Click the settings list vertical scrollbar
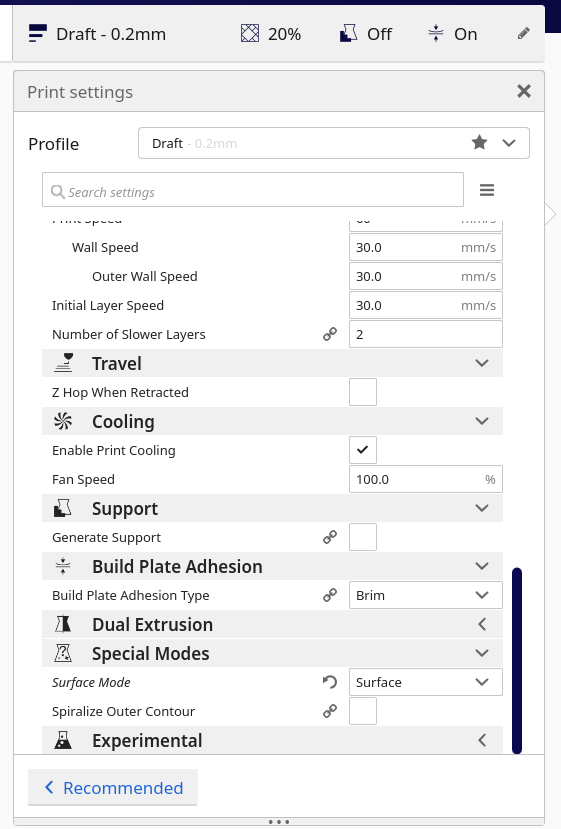Screen dimensions: 561x829 pyautogui.click(x=517, y=660)
